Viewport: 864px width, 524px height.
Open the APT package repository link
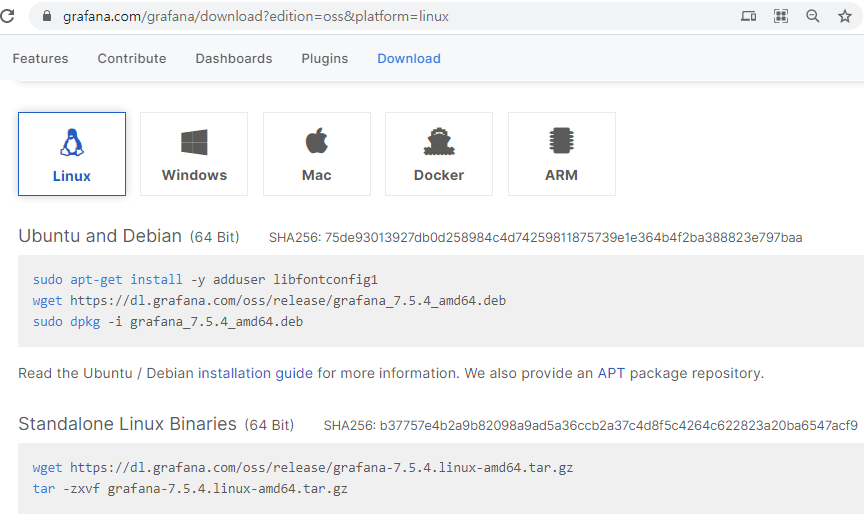pyautogui.click(x=611, y=373)
